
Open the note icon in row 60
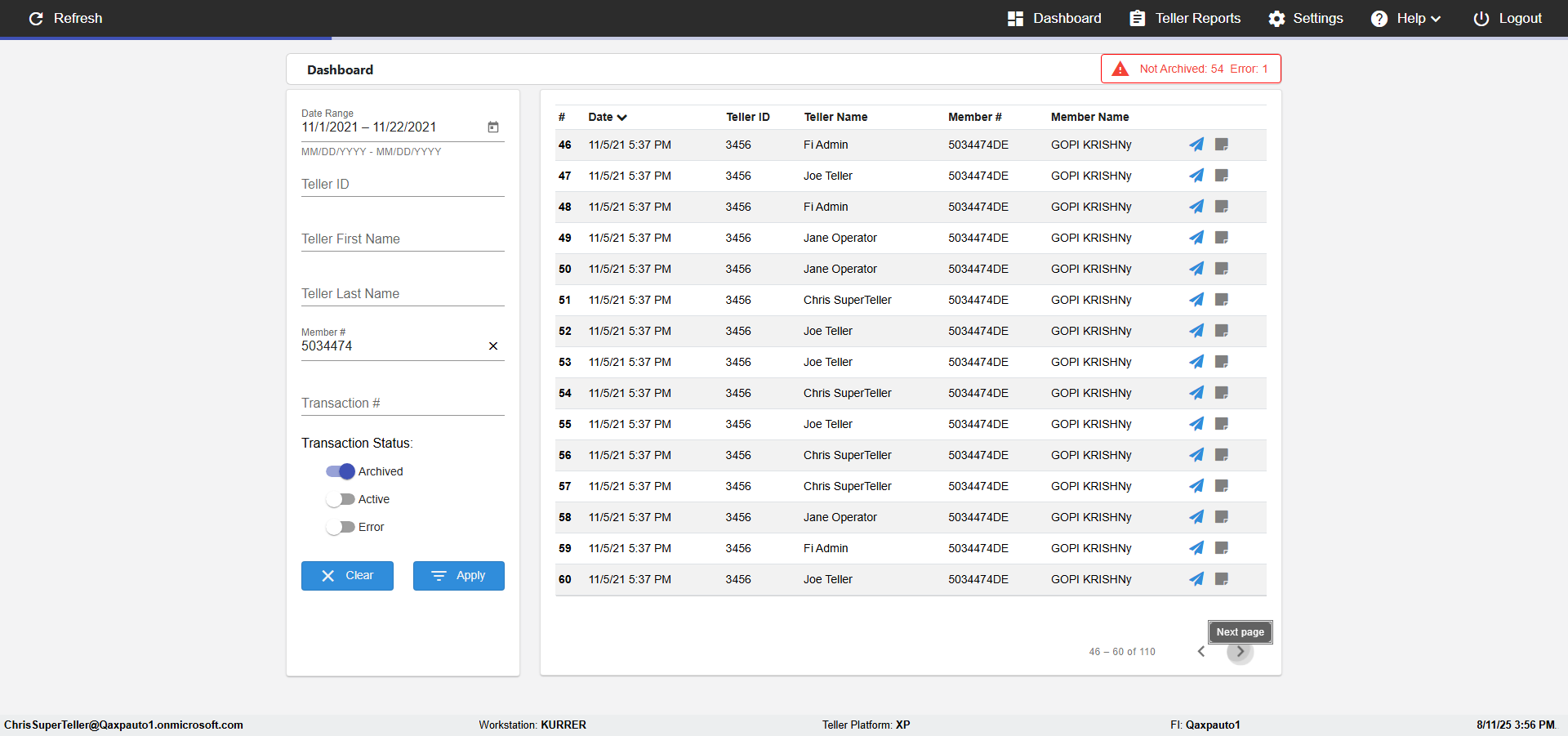(1222, 579)
